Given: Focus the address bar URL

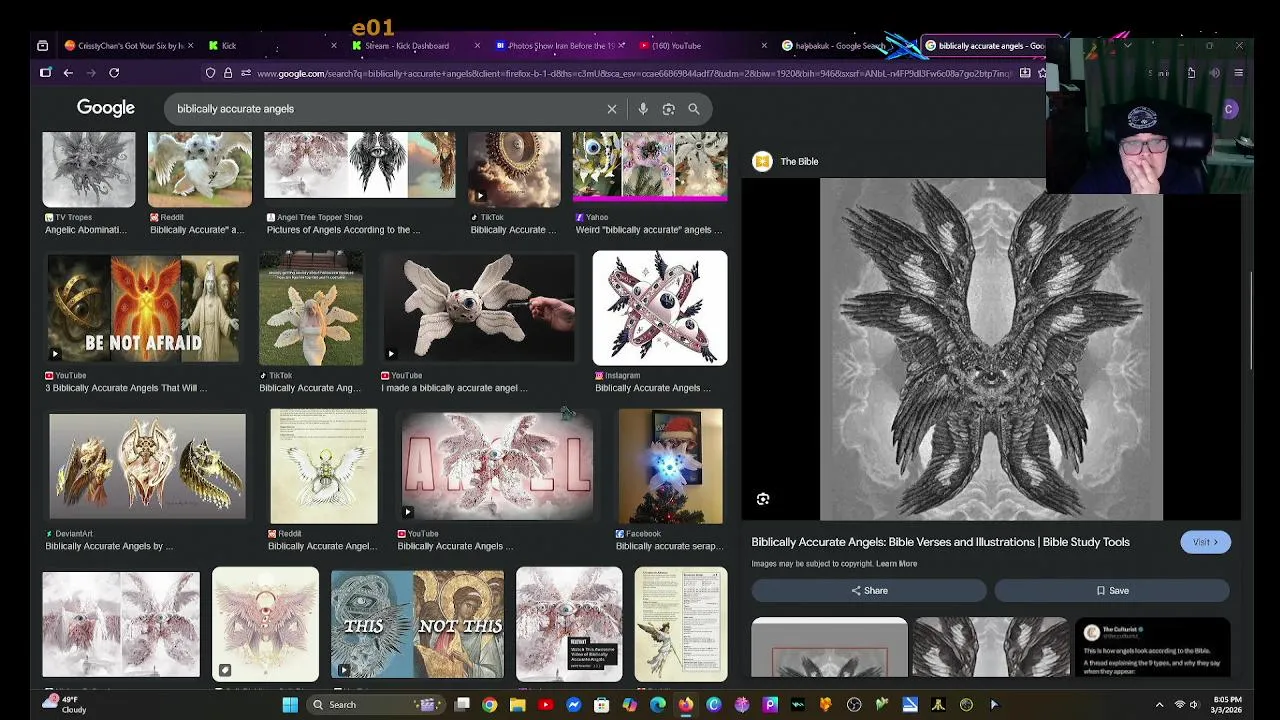Looking at the screenshot, I should tap(635, 73).
